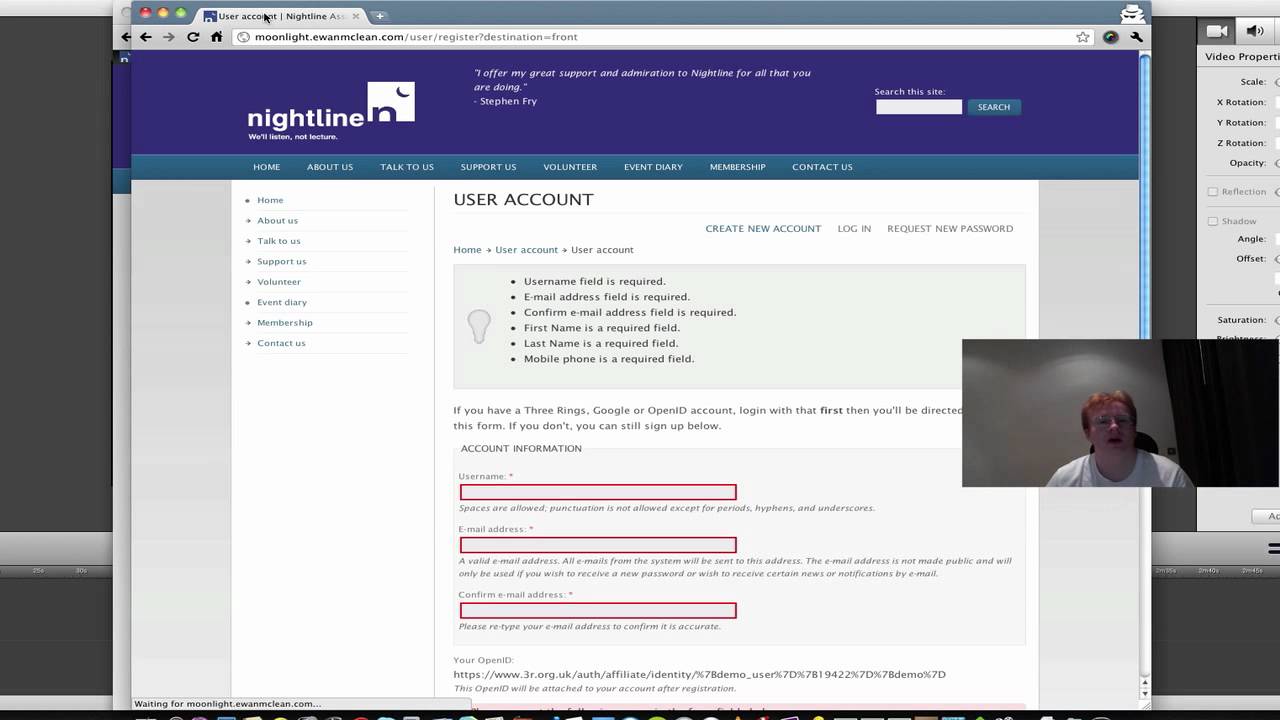Screen dimensions: 1280x720
Task: Open the Support us sidebar link
Action: [x=281, y=262]
